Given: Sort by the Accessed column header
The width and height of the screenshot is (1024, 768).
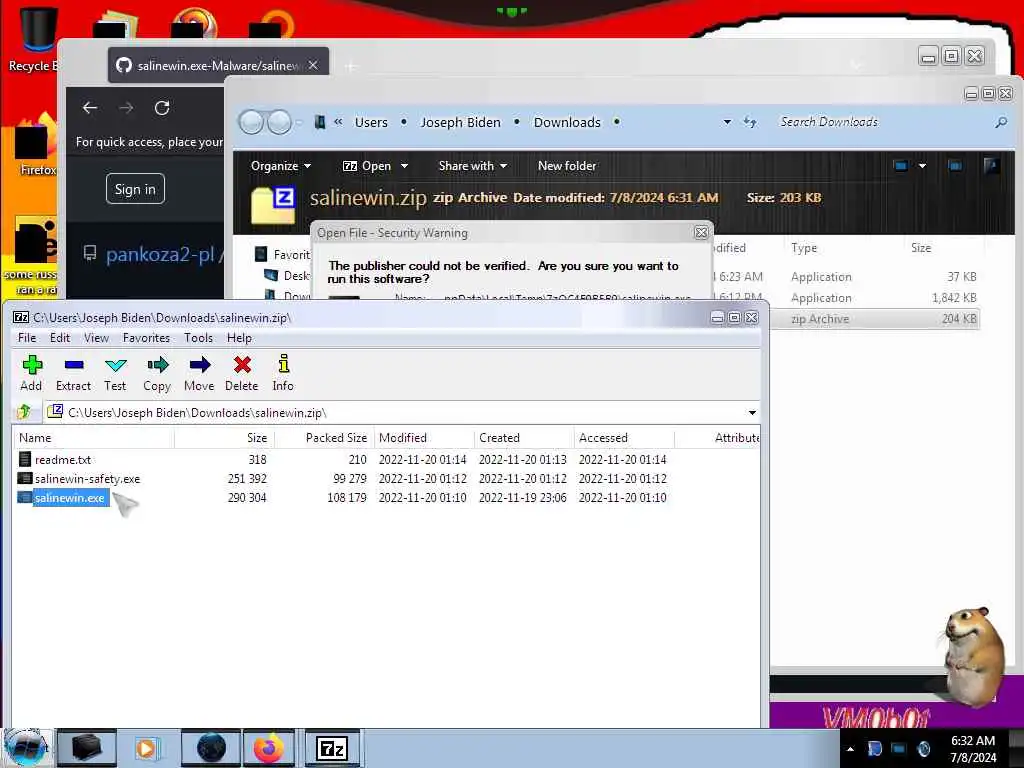Looking at the screenshot, I should pyautogui.click(x=624, y=438).
